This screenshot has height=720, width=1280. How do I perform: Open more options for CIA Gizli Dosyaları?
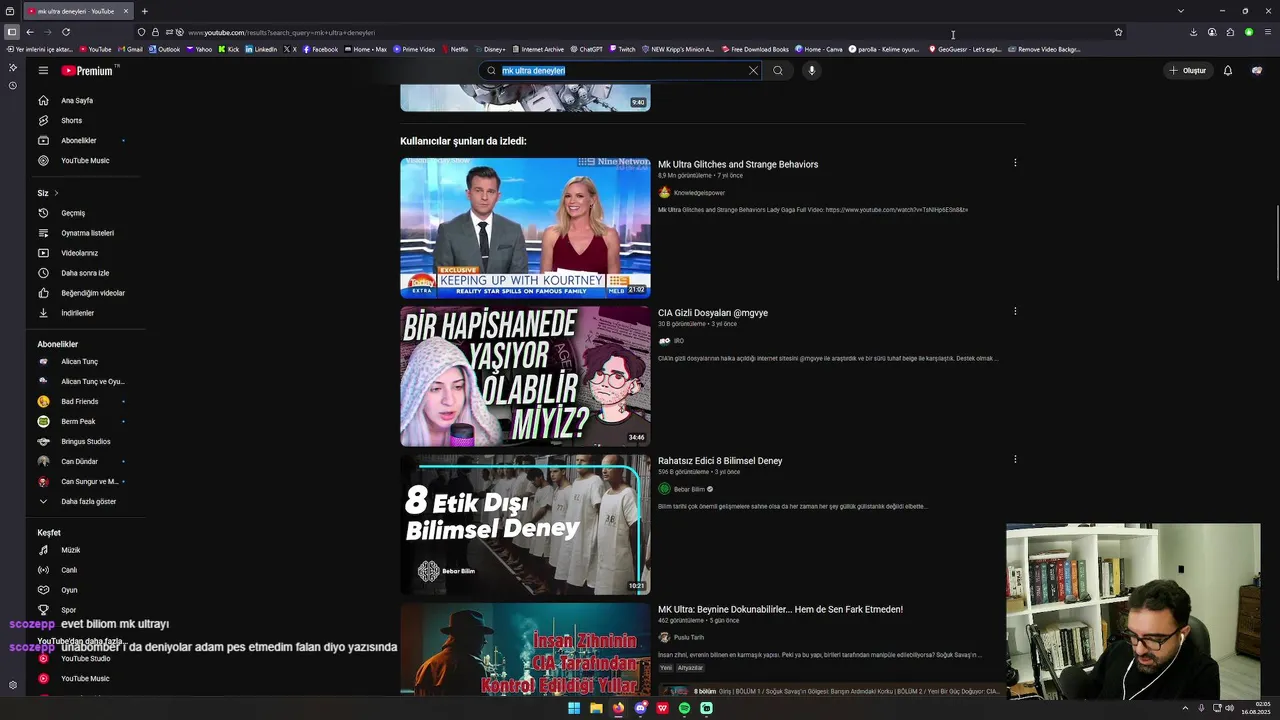tap(1015, 311)
